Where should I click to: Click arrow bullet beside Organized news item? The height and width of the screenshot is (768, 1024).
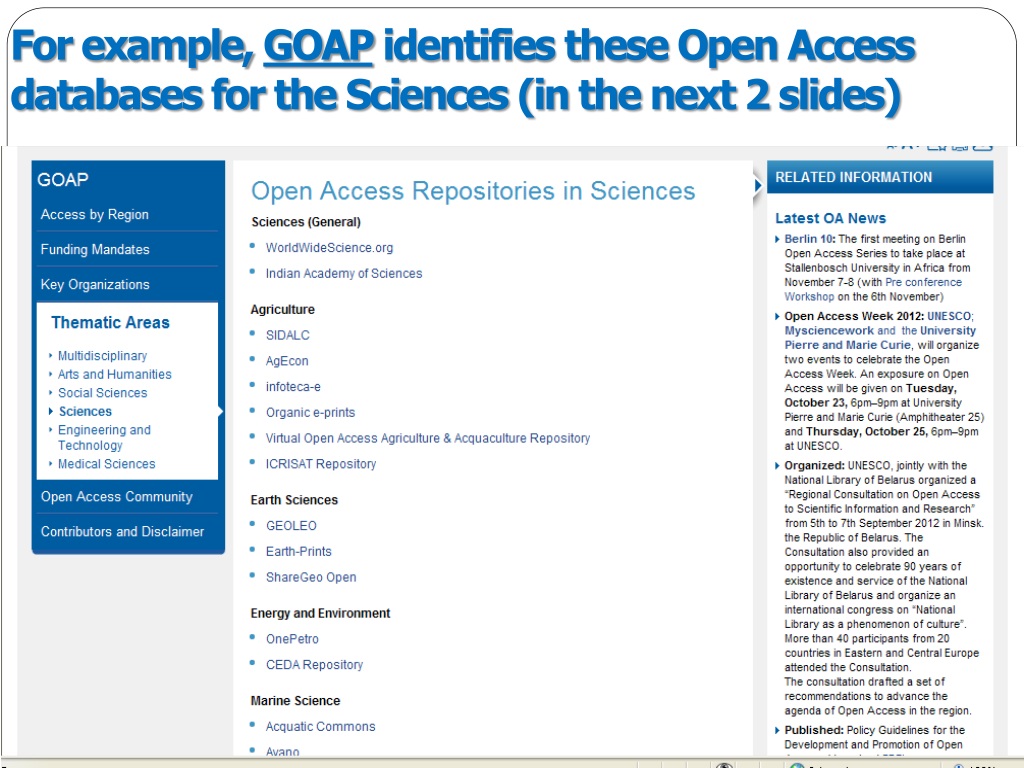point(777,466)
